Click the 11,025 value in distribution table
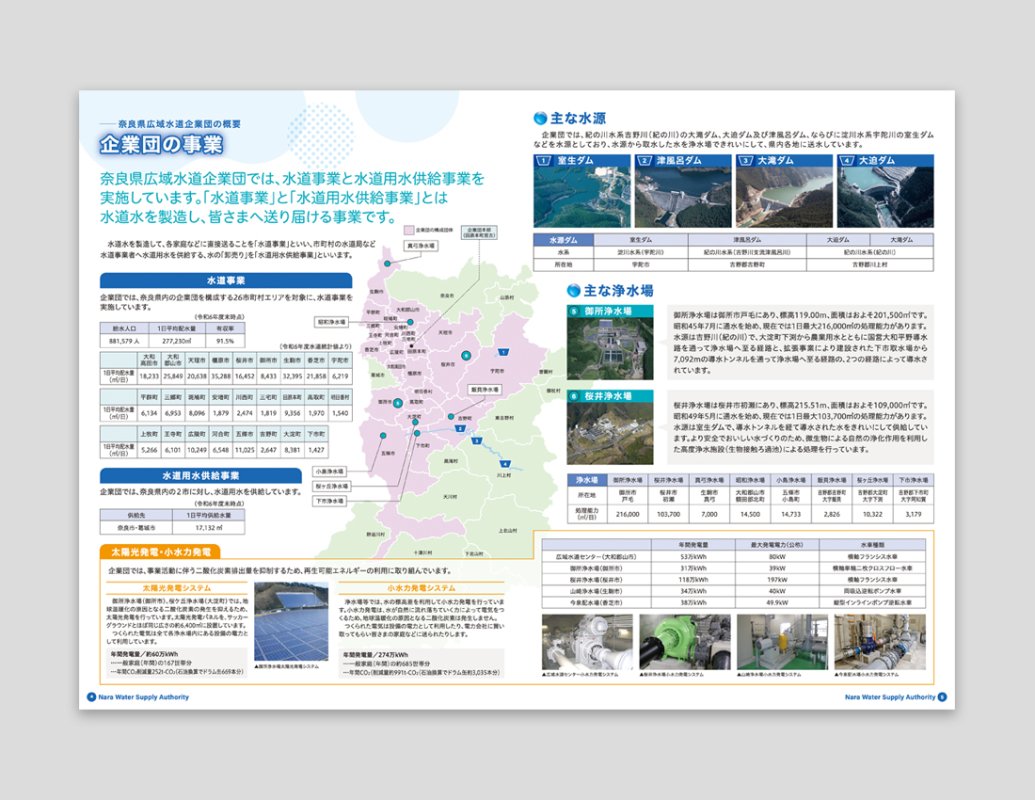 click(244, 450)
